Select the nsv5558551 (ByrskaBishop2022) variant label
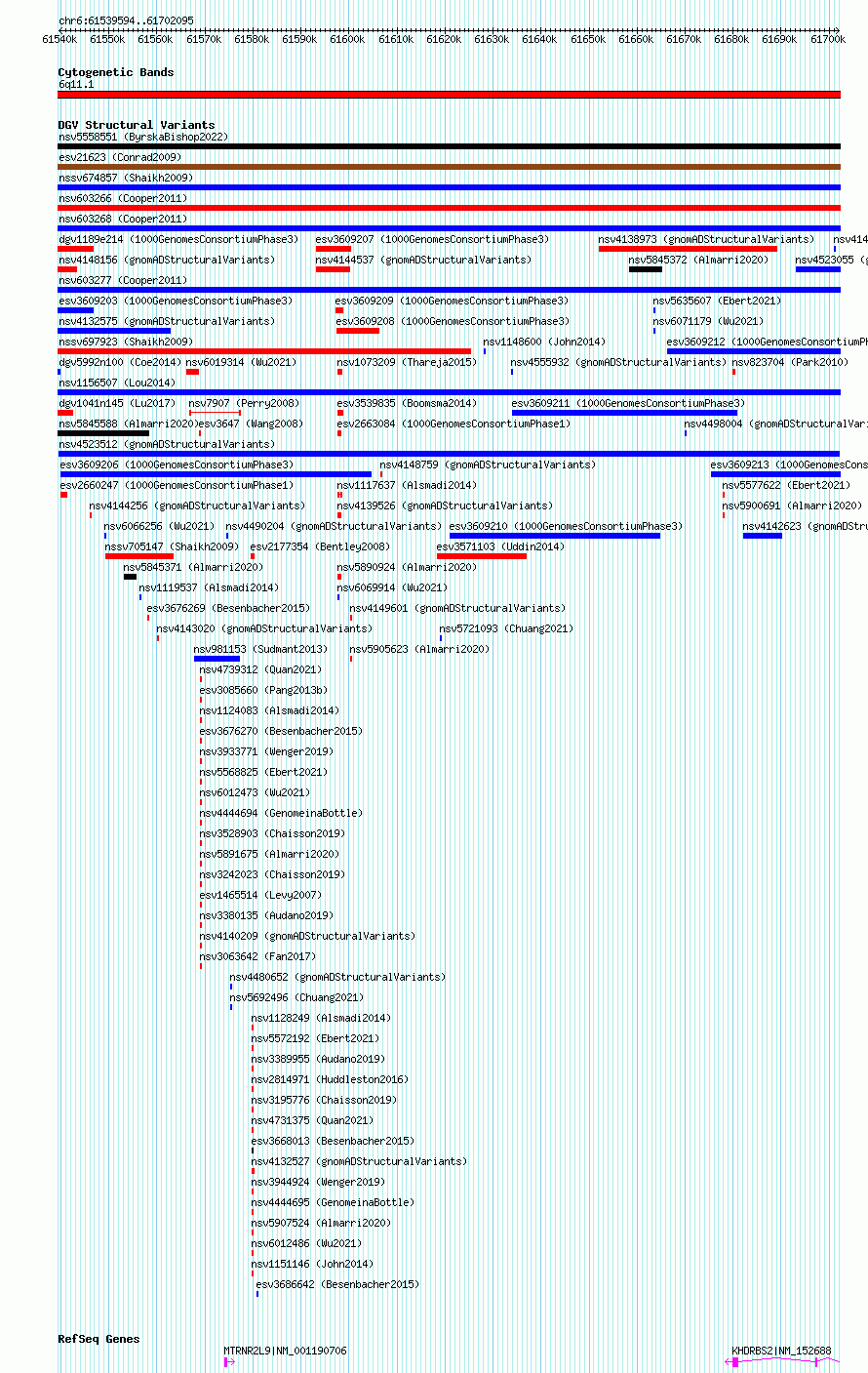This screenshot has width=868, height=1373. click(x=142, y=137)
